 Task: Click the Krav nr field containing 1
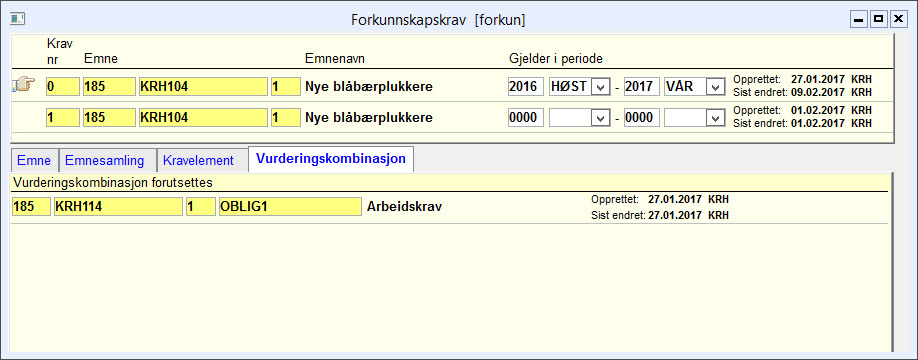63,118
